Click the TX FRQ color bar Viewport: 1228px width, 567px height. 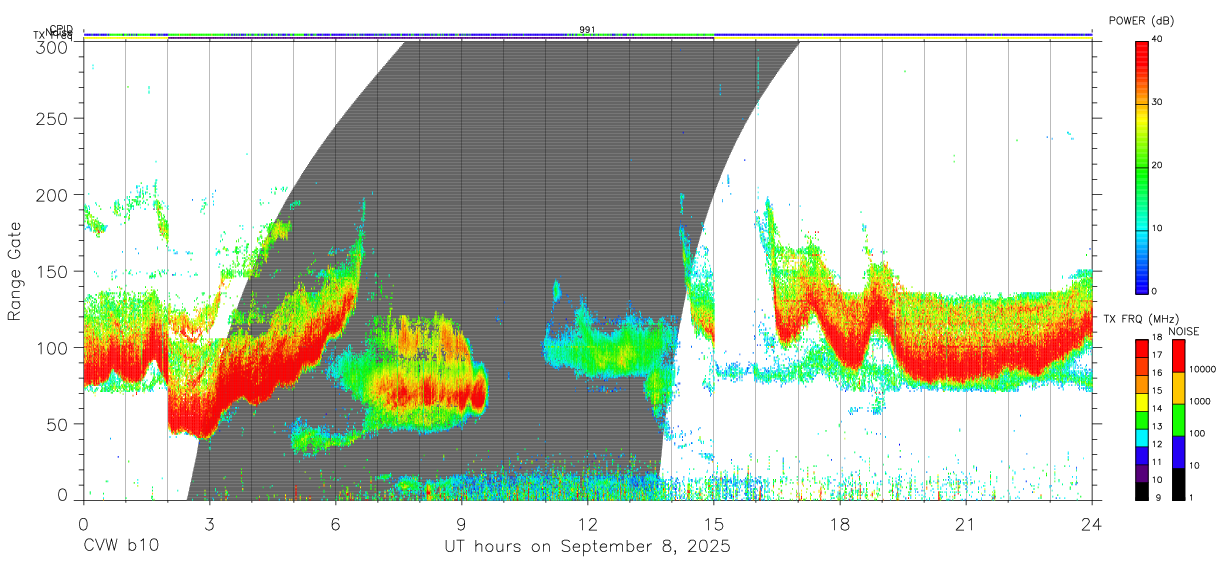1142,418
